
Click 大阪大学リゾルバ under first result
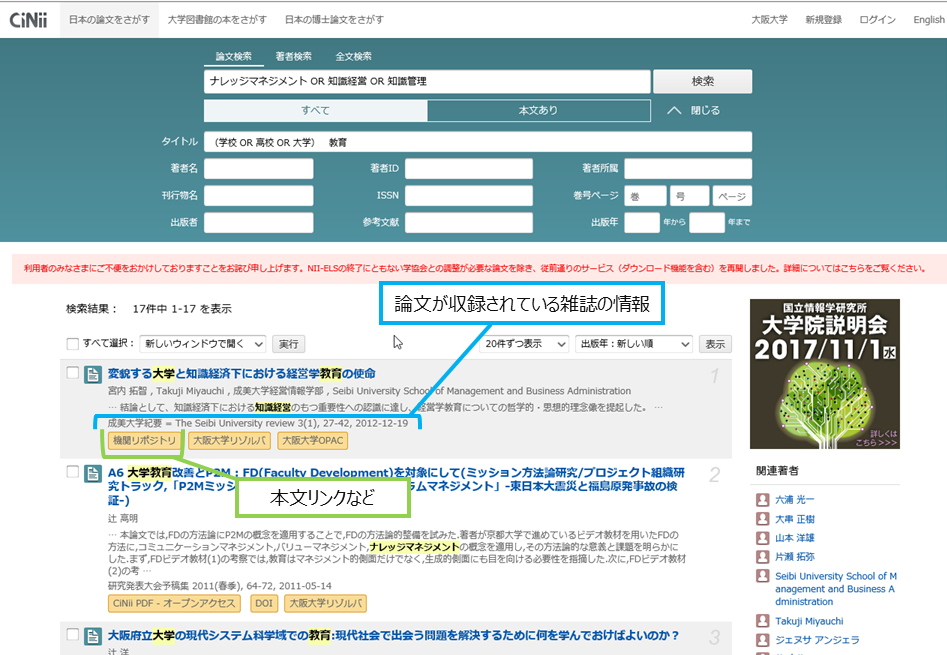point(230,441)
